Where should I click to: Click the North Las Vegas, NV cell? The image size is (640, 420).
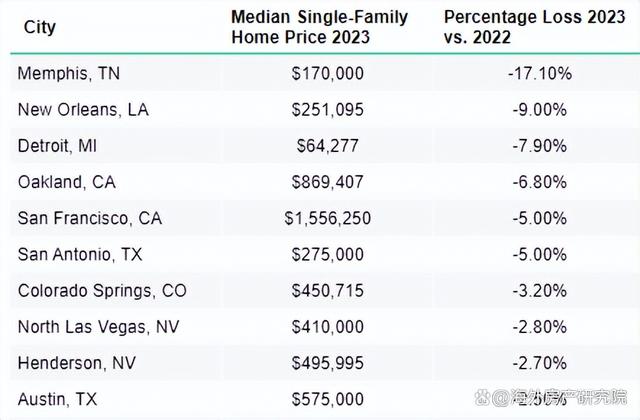(98, 327)
